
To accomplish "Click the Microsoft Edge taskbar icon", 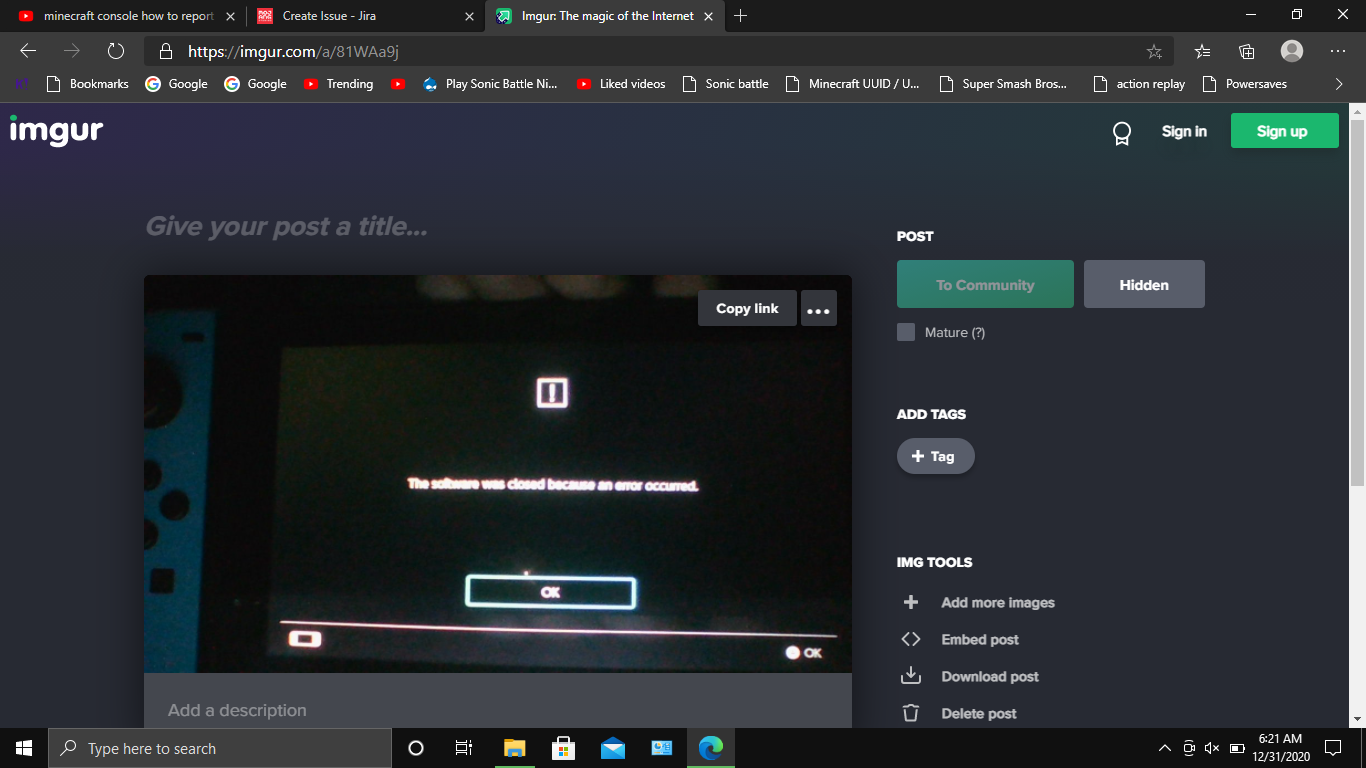I will coord(711,748).
